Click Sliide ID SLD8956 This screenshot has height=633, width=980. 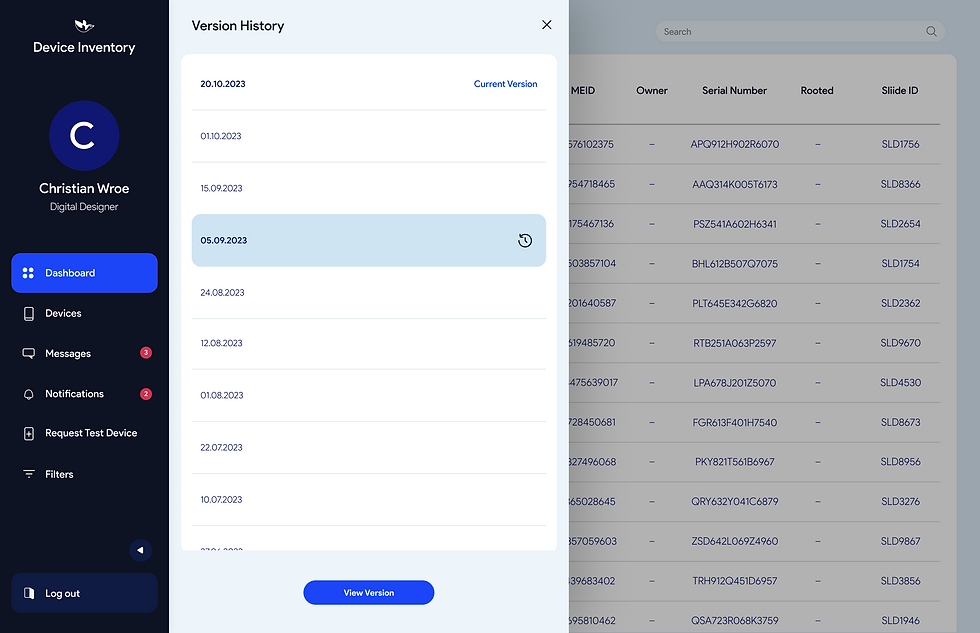pos(900,462)
